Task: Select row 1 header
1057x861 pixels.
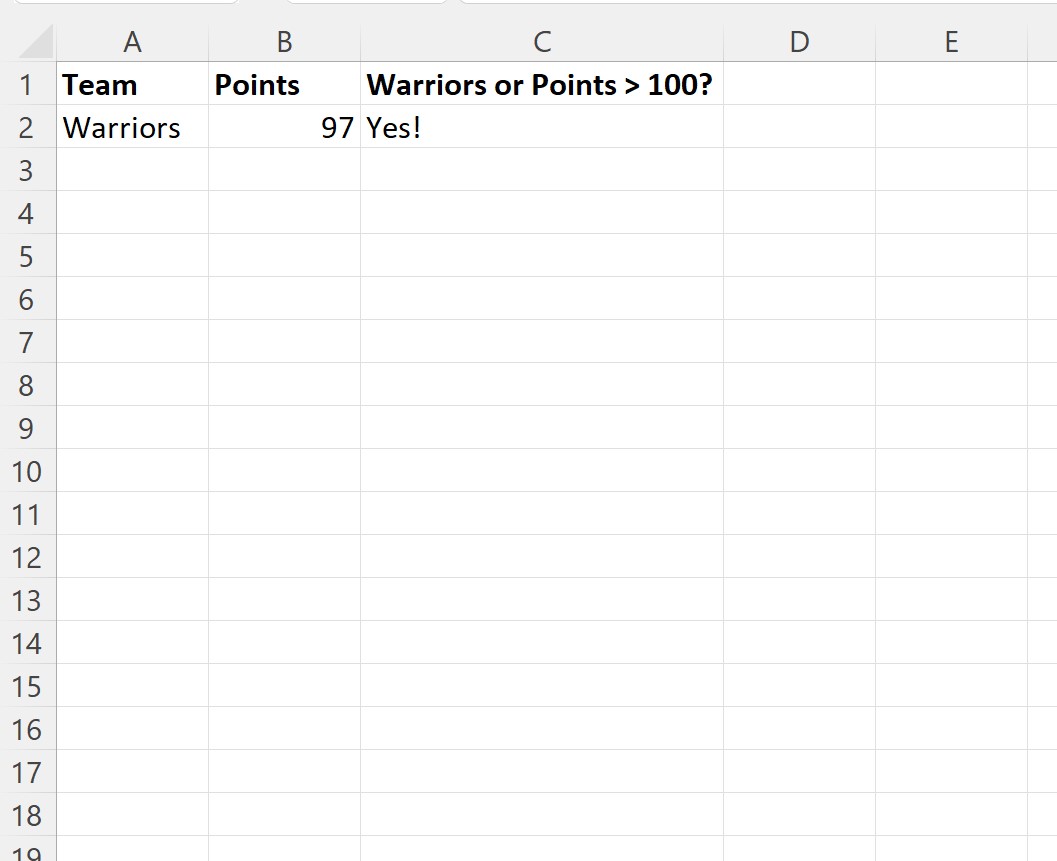Action: tap(27, 85)
